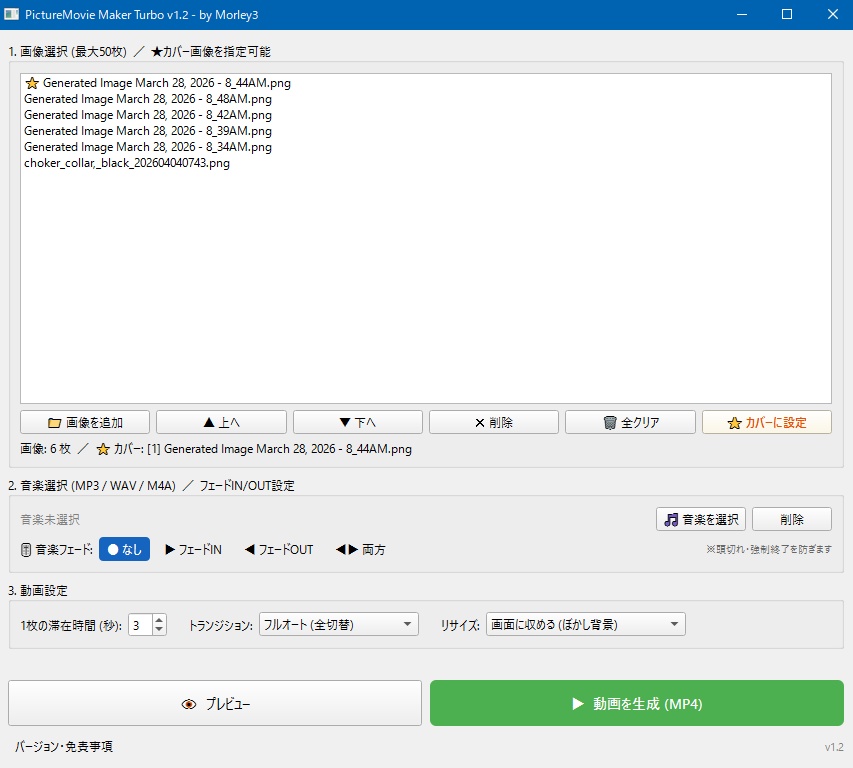This screenshot has width=853, height=768.
Task: Click the star beside the cover image filename
Action: coord(30,82)
